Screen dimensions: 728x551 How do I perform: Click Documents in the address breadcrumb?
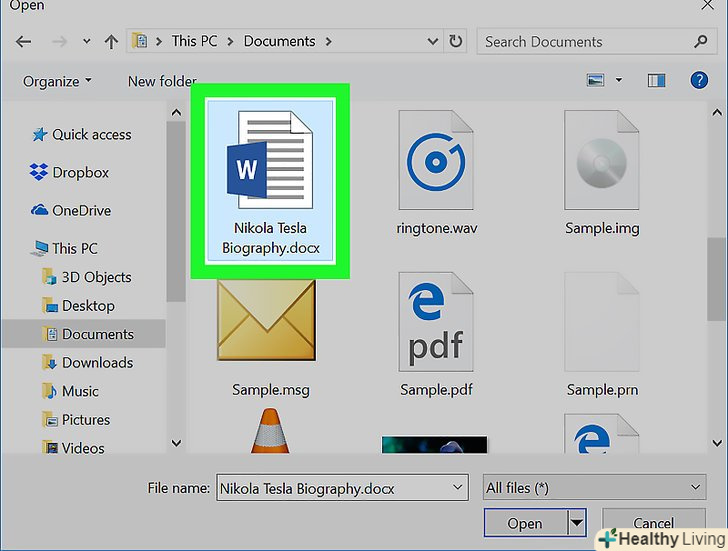tap(280, 41)
